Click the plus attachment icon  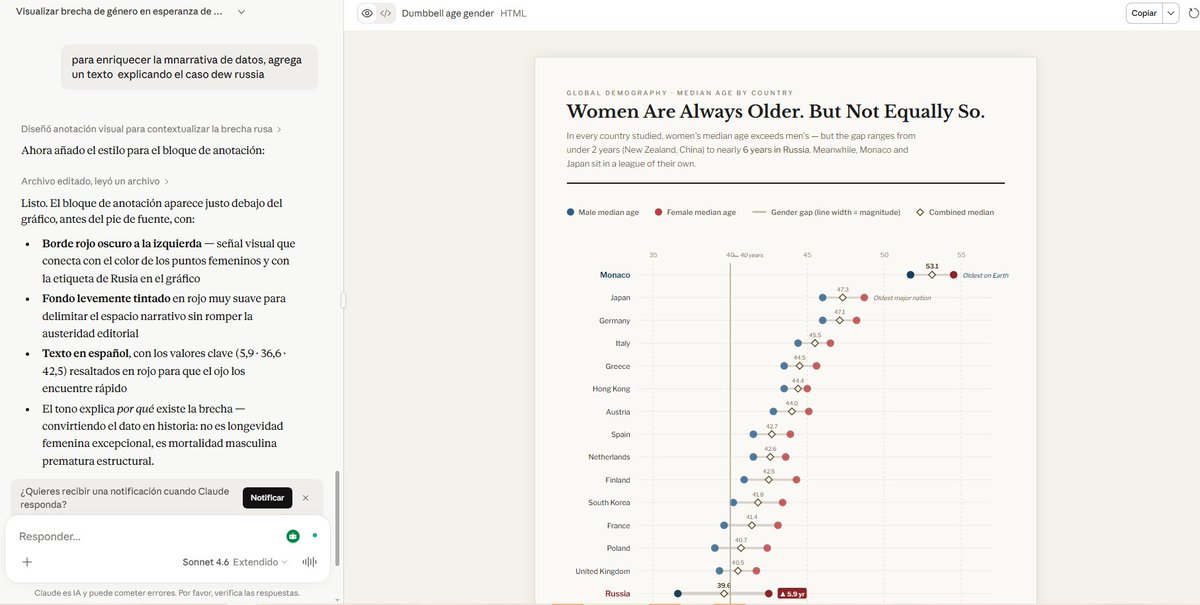point(27,562)
